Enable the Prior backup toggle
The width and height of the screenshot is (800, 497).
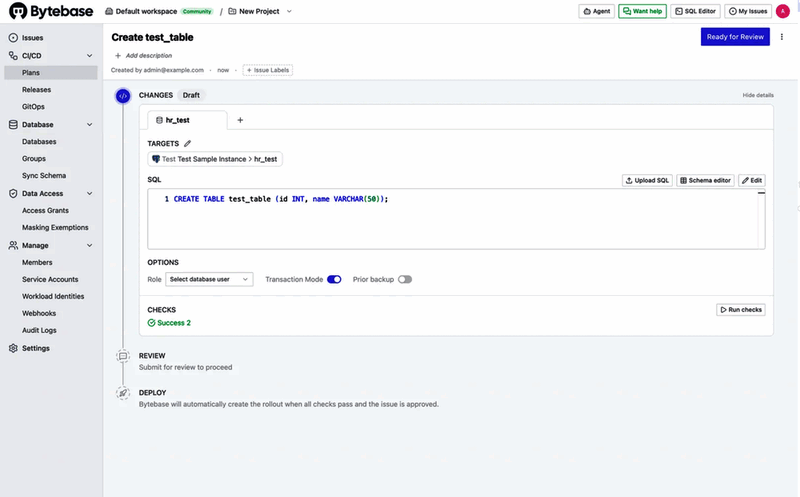(x=405, y=279)
